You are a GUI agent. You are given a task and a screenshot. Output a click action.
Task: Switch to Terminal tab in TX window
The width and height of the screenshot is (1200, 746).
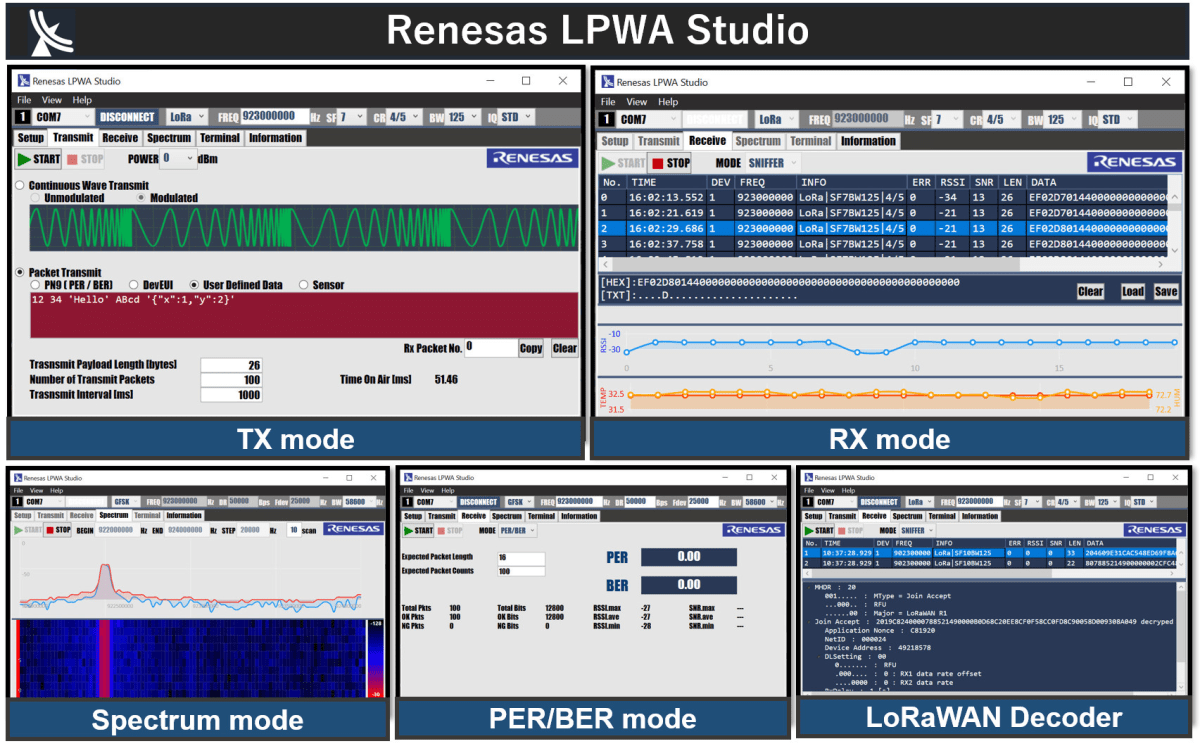(219, 138)
